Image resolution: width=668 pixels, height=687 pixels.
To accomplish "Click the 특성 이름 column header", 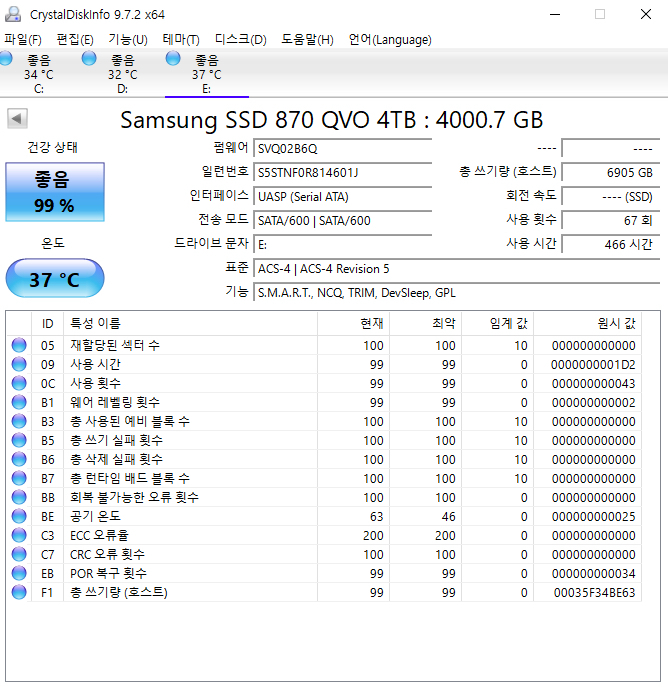I will [x=190, y=323].
